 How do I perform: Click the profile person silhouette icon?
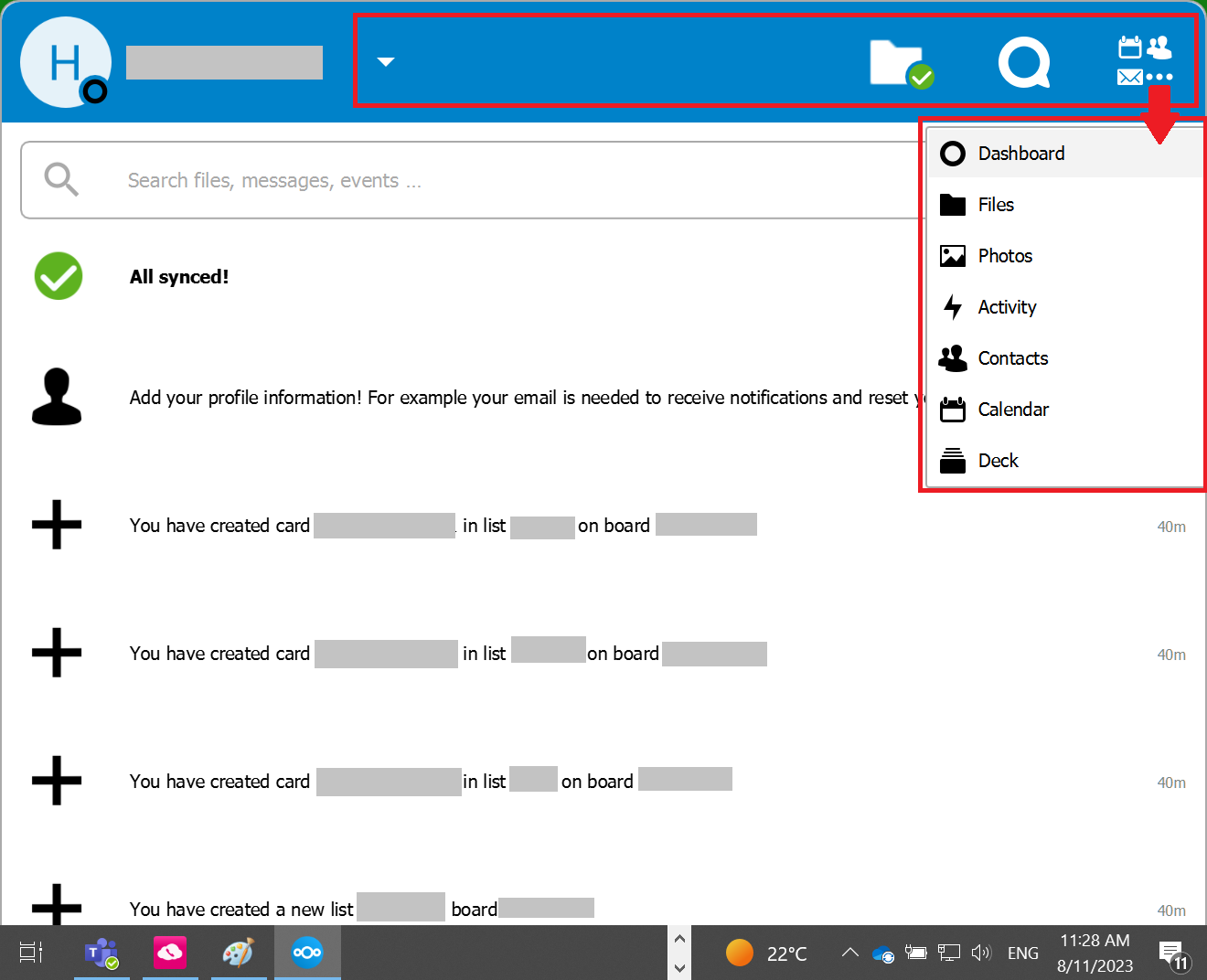tap(57, 397)
